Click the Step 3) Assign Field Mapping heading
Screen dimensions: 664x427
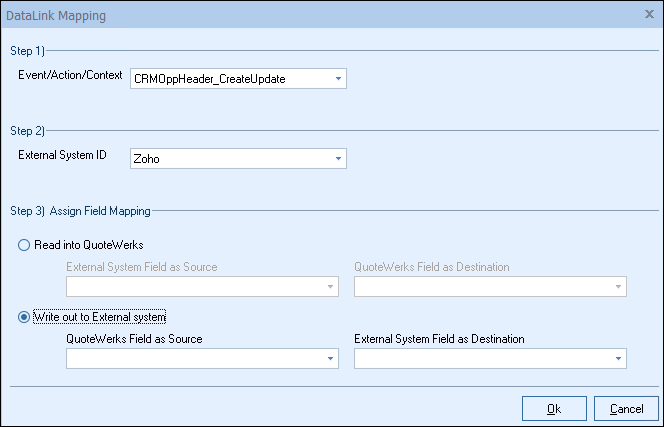[79, 211]
